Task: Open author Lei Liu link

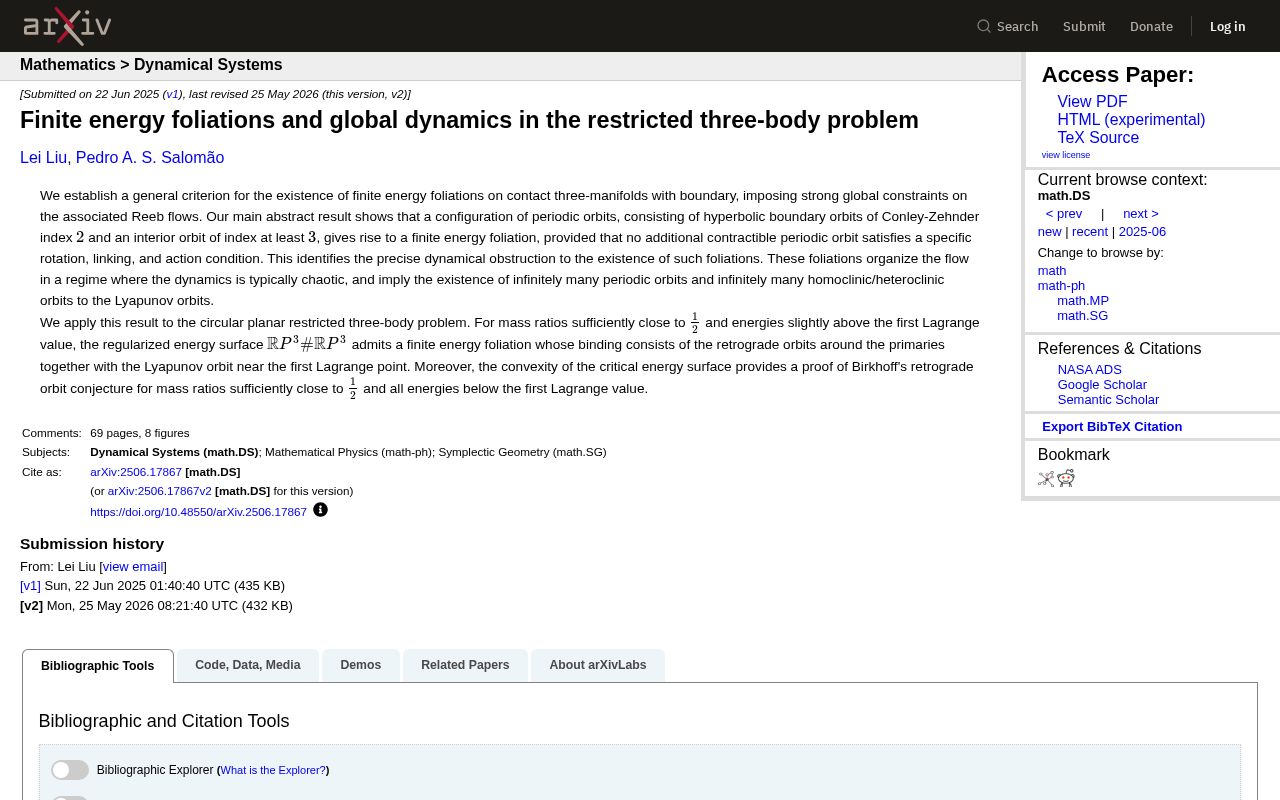Action: coord(43,158)
